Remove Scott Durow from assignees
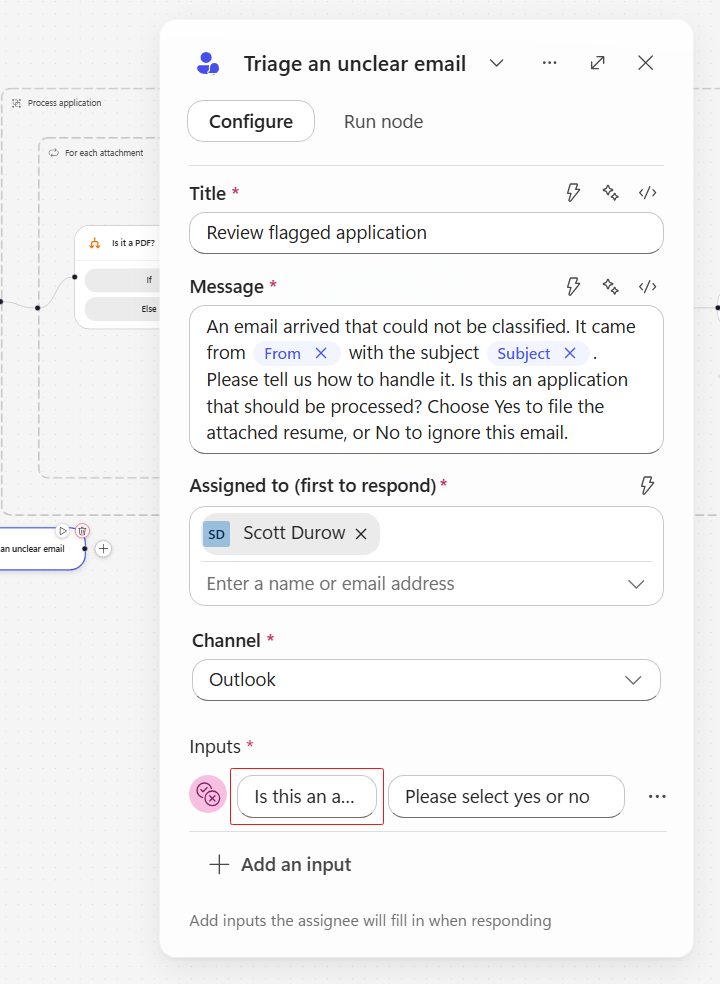This screenshot has width=720, height=984. point(361,534)
